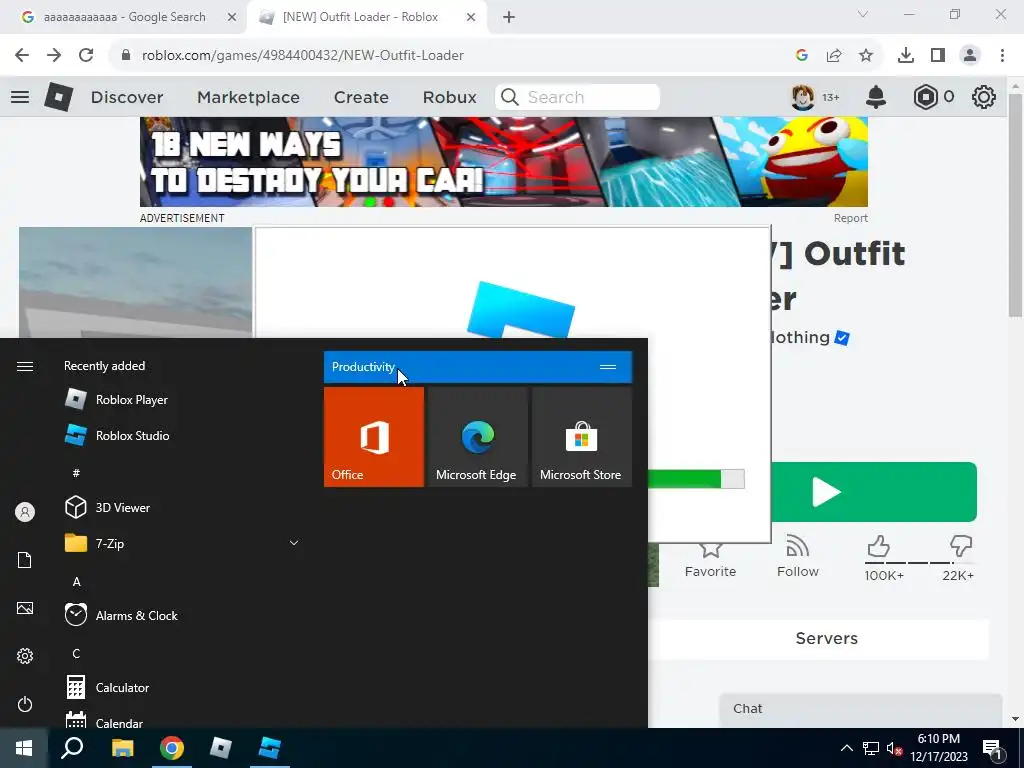Reload the Roblox page
Screen dimensions: 1024x768
[x=86, y=56]
